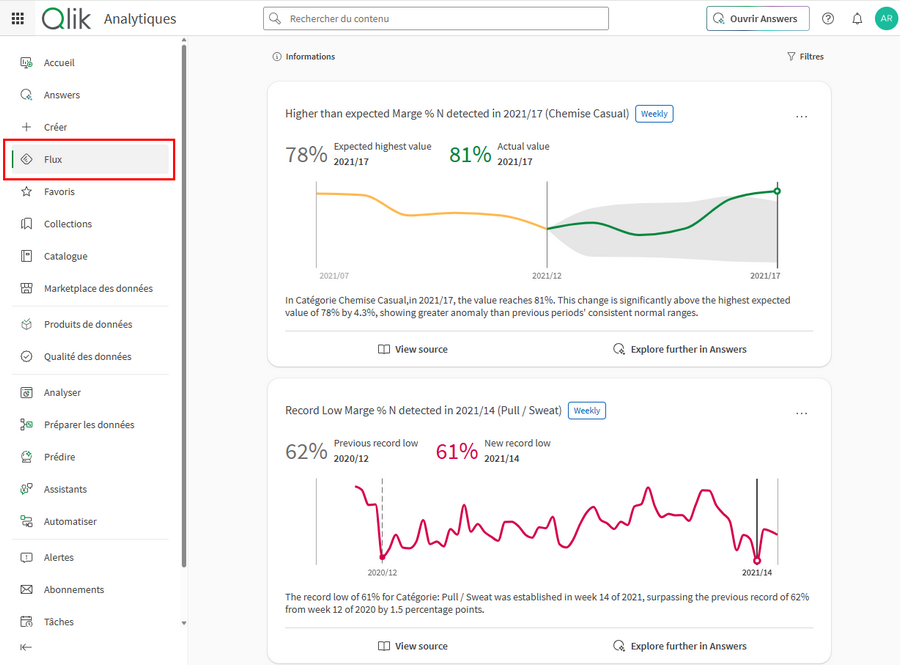Screen dimensions: 900x665
Task: Click the Catalogue icon
Action: pos(26,256)
